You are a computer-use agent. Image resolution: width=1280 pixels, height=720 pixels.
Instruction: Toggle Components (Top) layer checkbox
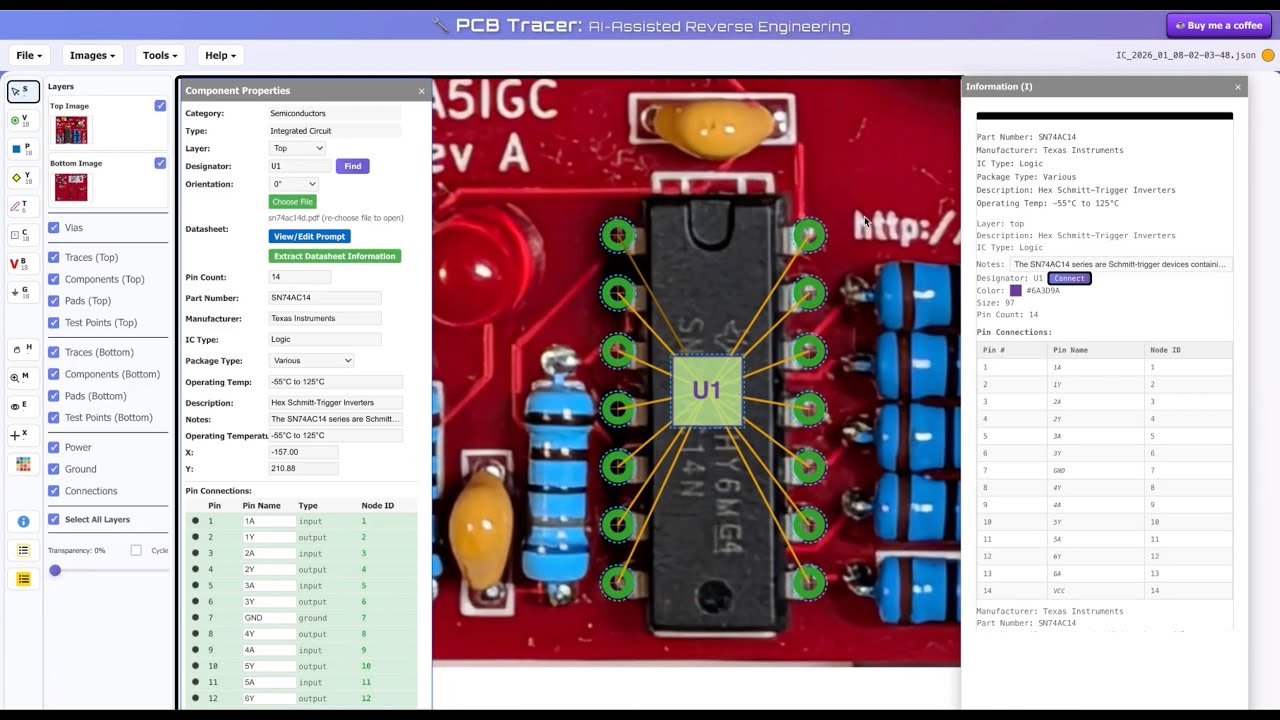(x=54, y=279)
